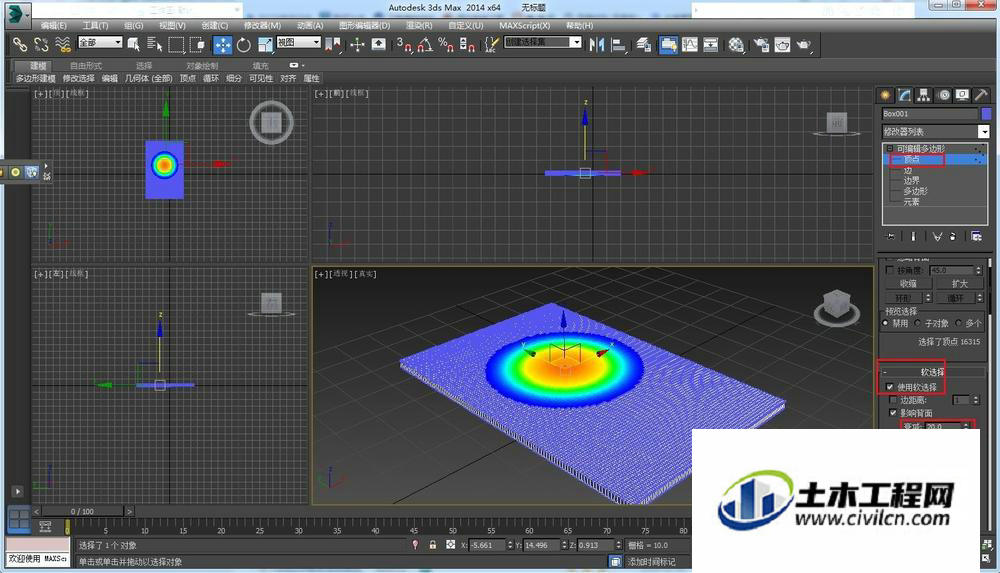Open Render Setup teapot icon
The image size is (1000, 573).
(761, 44)
